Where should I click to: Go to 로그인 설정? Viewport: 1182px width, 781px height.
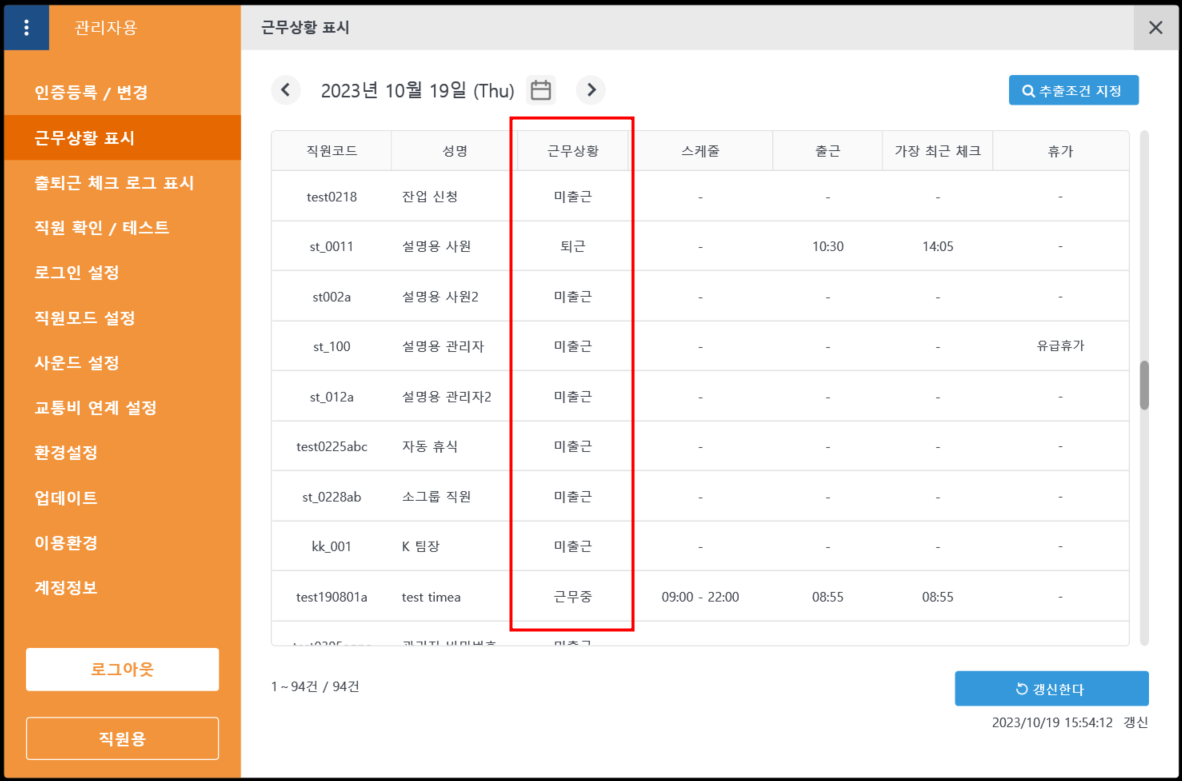(77, 273)
